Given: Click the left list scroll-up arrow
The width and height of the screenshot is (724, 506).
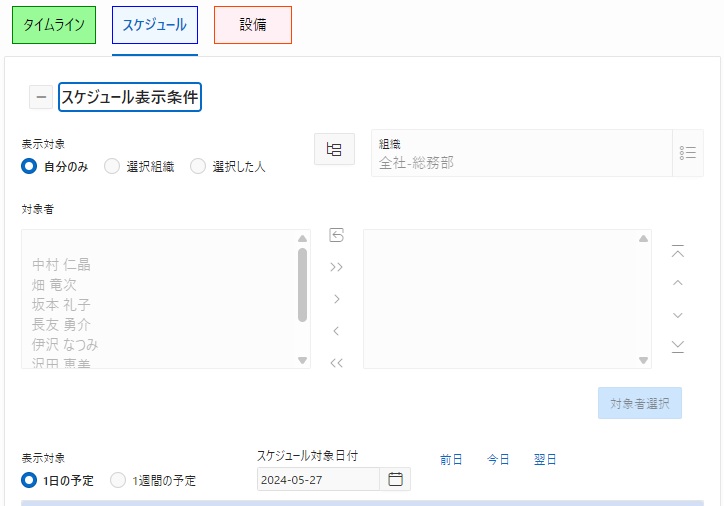Looking at the screenshot, I should 302,239.
